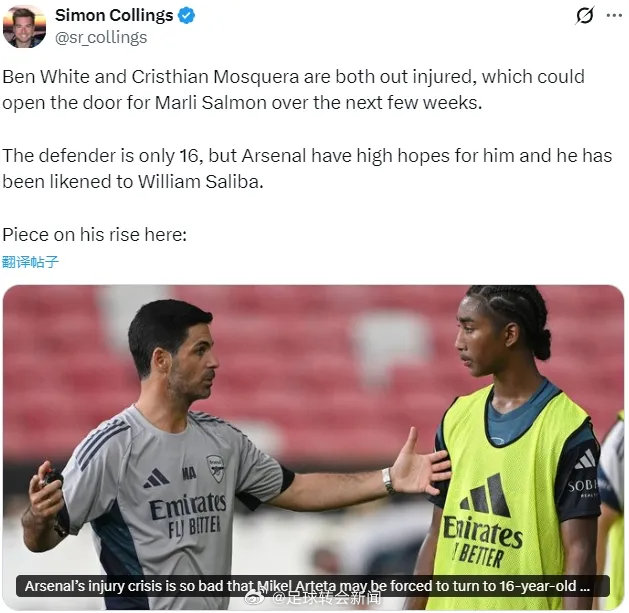
Task: Open Simon Collings' profile avatar
Action: [24, 26]
